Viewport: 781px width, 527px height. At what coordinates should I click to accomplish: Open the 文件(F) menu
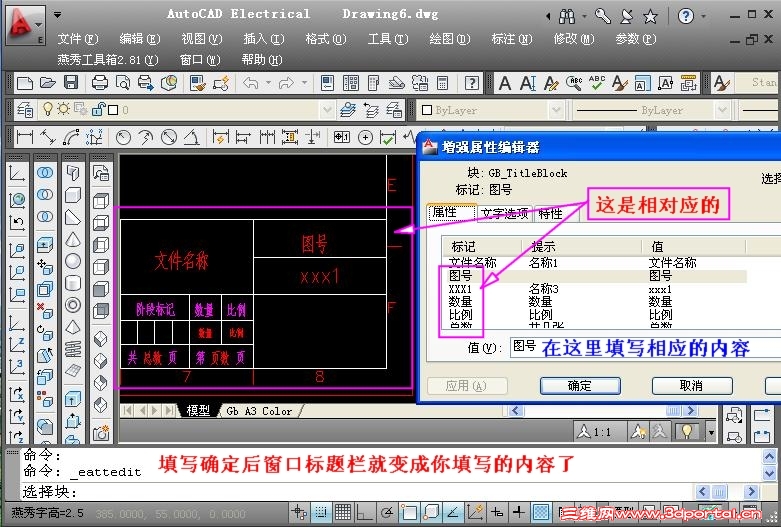point(78,39)
